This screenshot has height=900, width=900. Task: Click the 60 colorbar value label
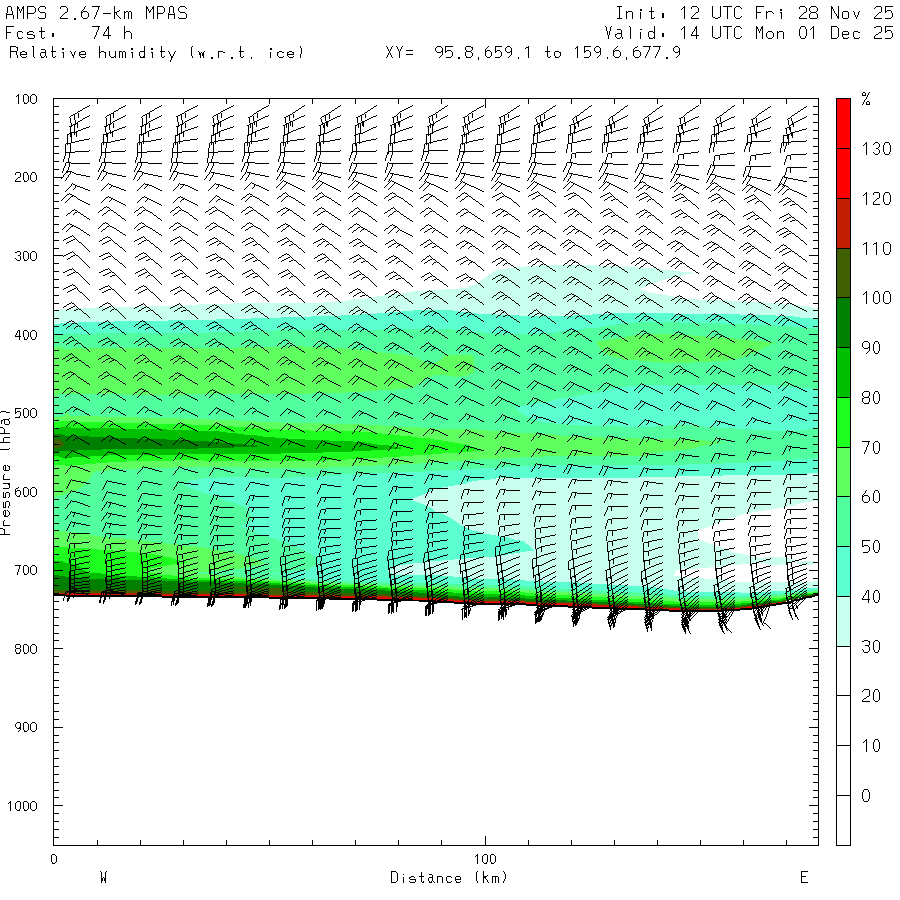click(x=871, y=497)
